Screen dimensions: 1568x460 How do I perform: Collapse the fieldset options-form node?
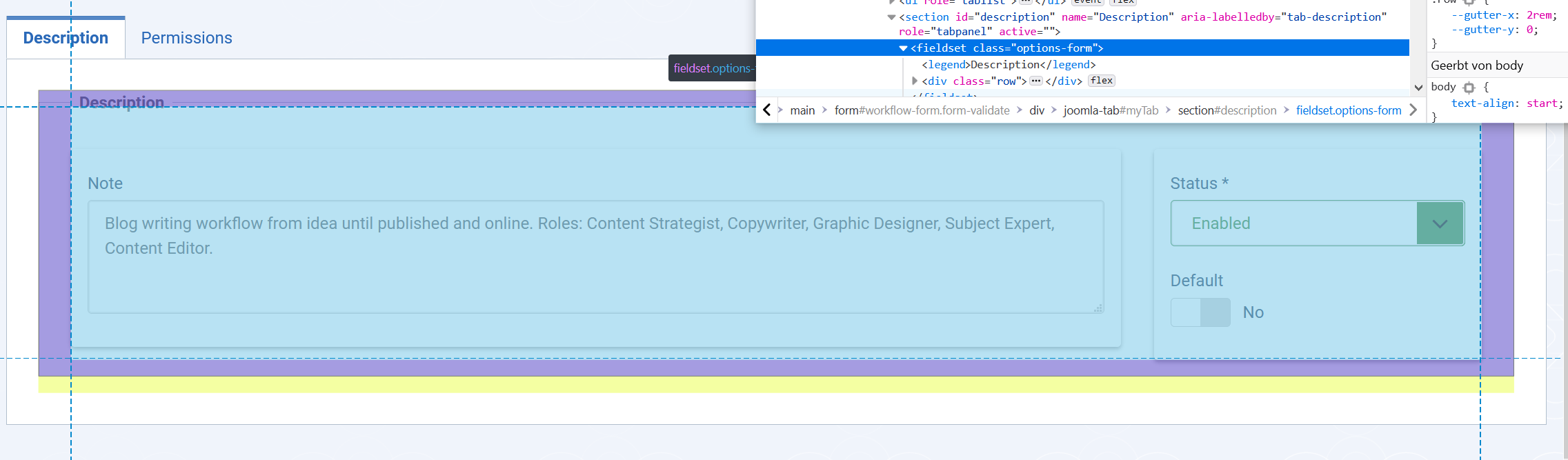point(903,48)
